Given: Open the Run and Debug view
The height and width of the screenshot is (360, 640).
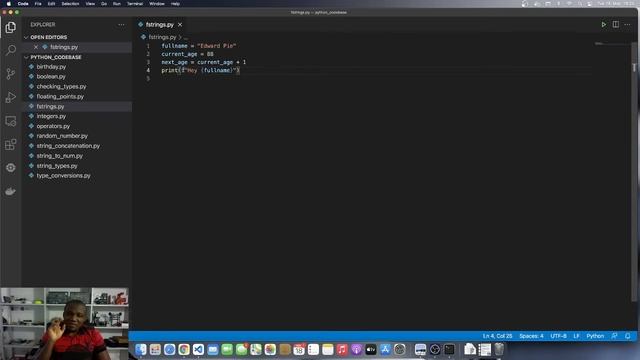Looking at the screenshot, I should [11, 97].
